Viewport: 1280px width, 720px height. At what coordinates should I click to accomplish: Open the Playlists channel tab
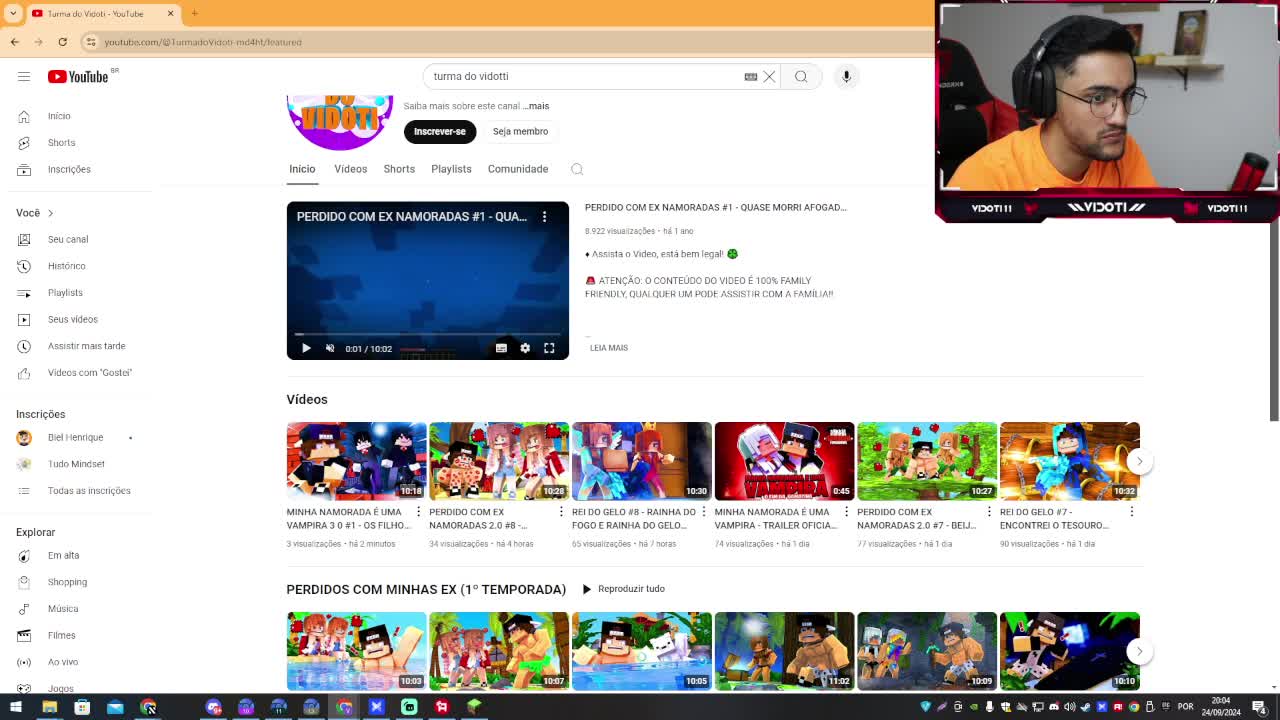coord(451,169)
